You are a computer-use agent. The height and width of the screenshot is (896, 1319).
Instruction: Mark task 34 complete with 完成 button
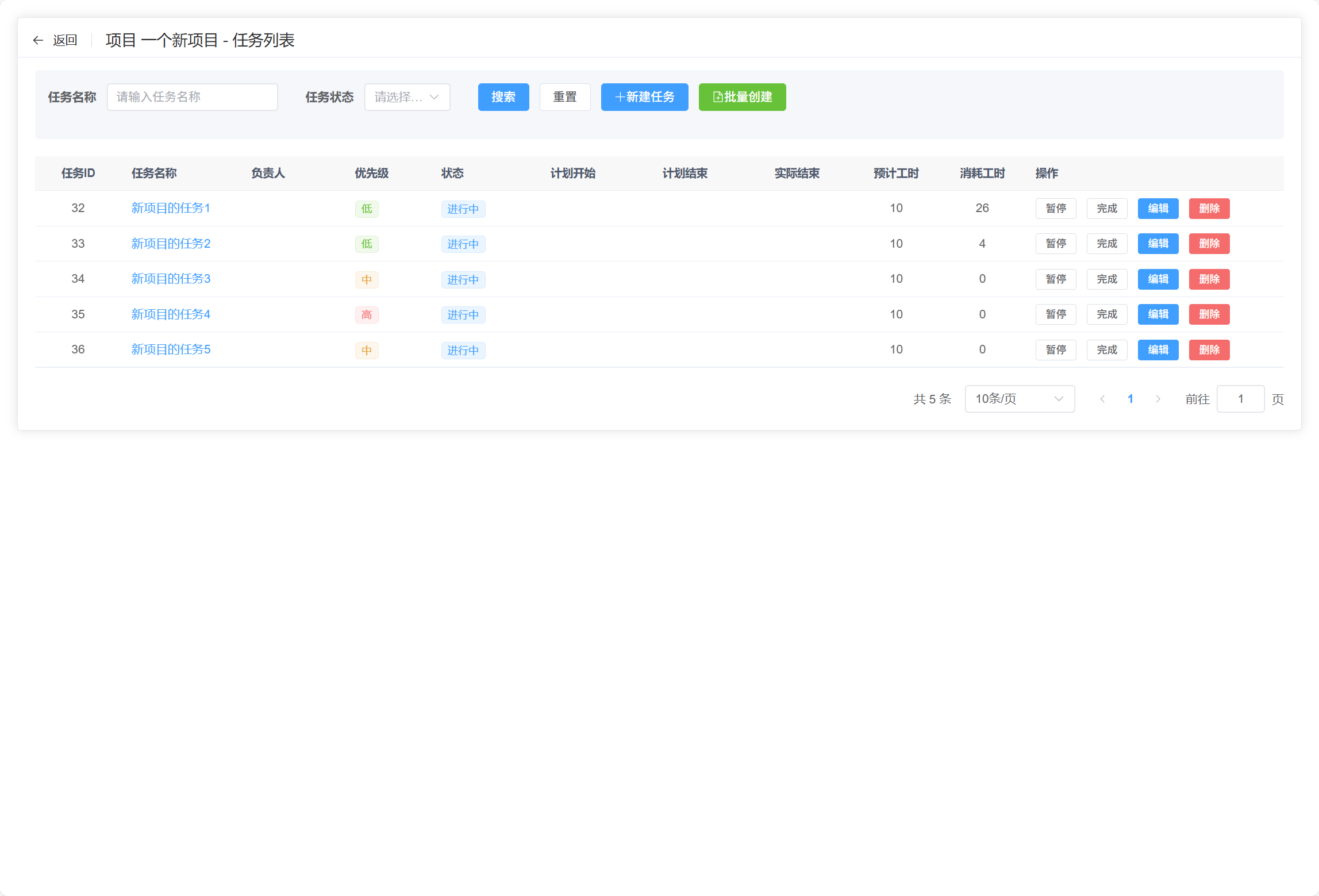[1106, 279]
